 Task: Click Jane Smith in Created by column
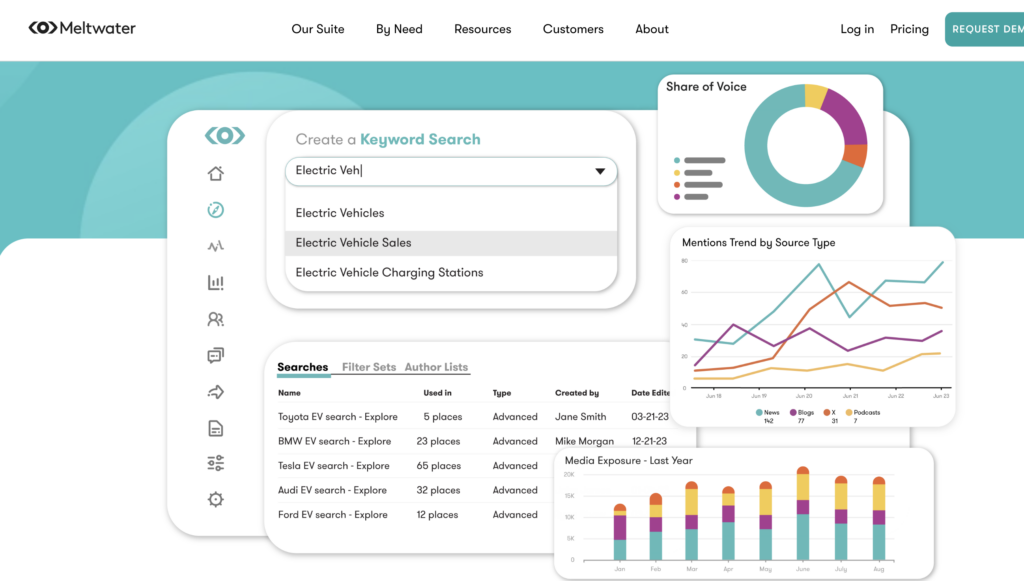581,416
